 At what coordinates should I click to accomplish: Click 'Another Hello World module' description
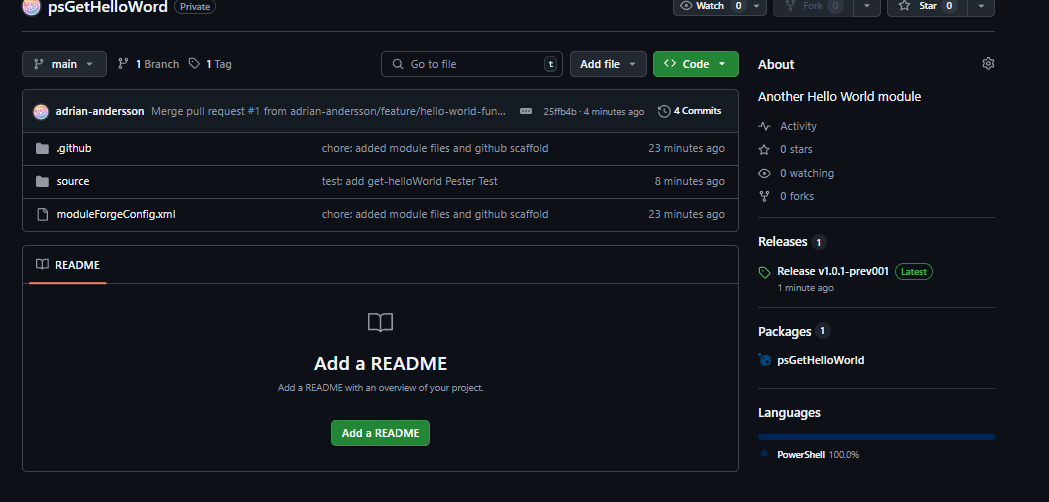point(840,96)
